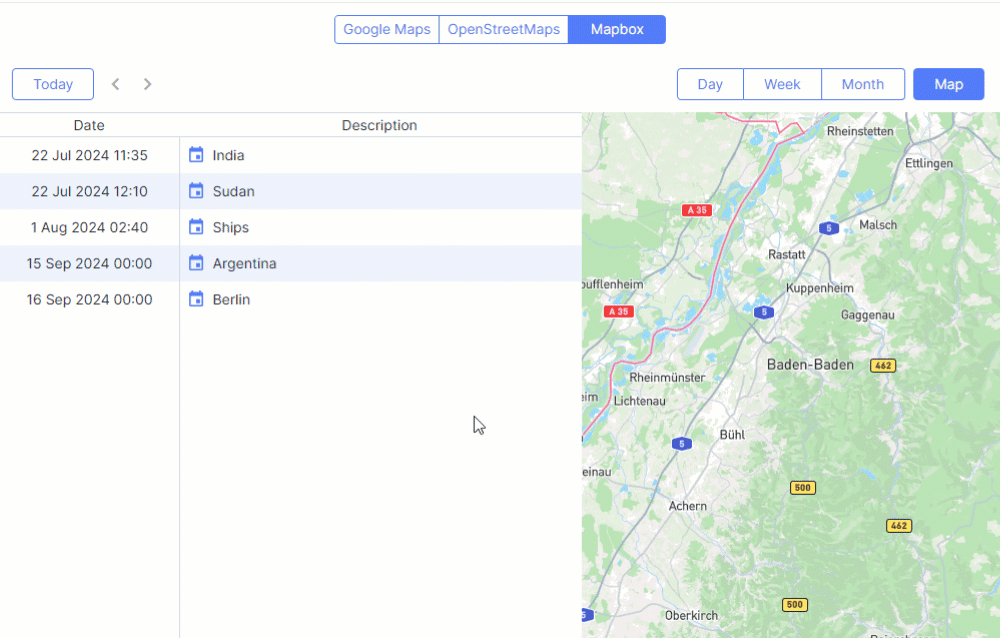The width and height of the screenshot is (1000, 638).
Task: Select the Ships event description
Action: 230,227
